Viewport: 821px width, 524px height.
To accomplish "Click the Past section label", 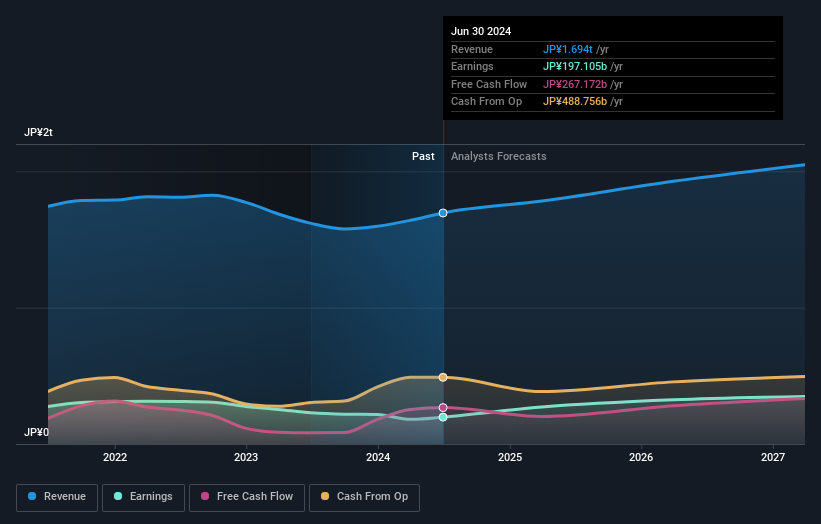I will tap(423, 157).
